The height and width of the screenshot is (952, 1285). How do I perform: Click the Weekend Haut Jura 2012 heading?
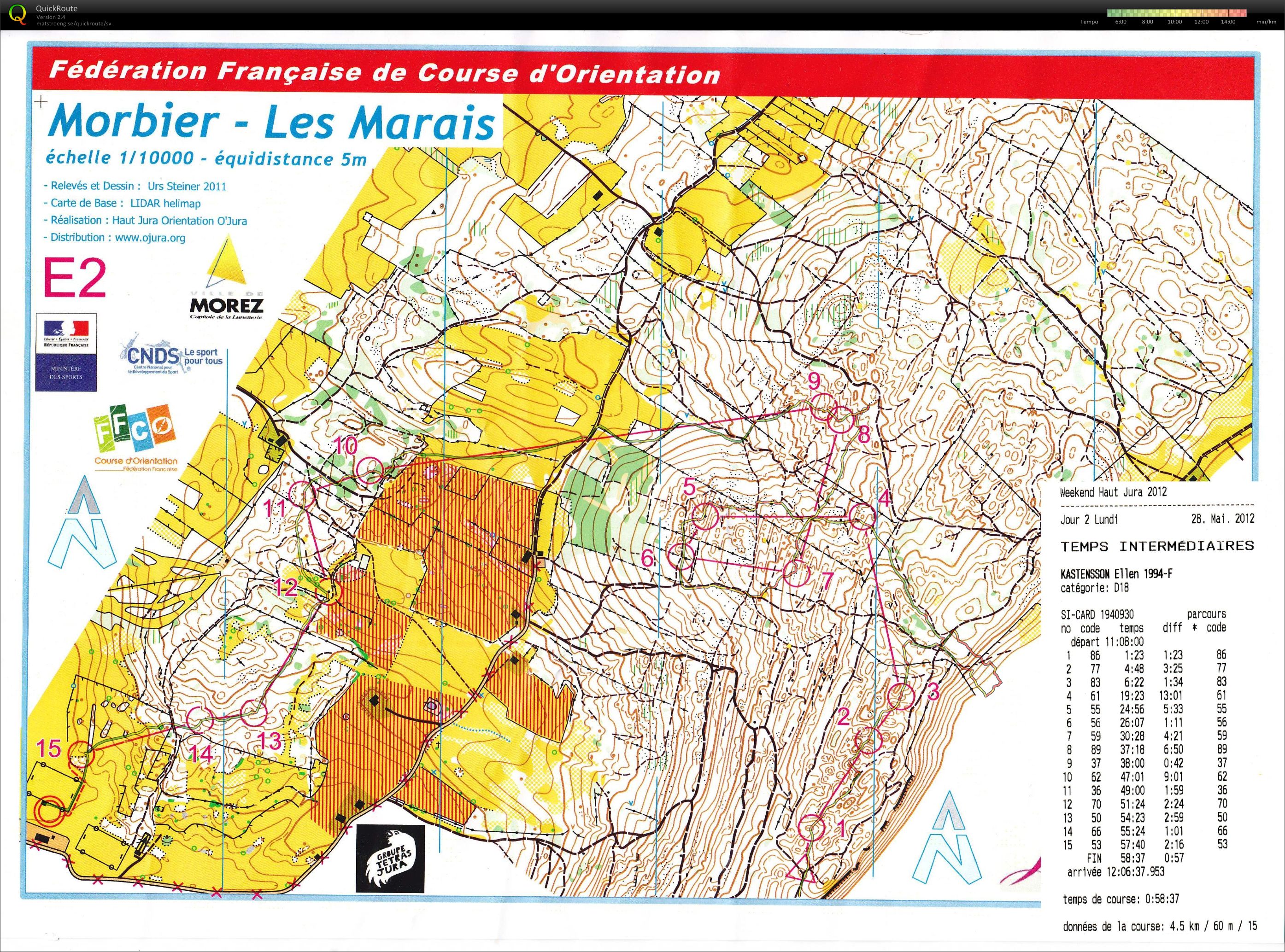[1113, 491]
